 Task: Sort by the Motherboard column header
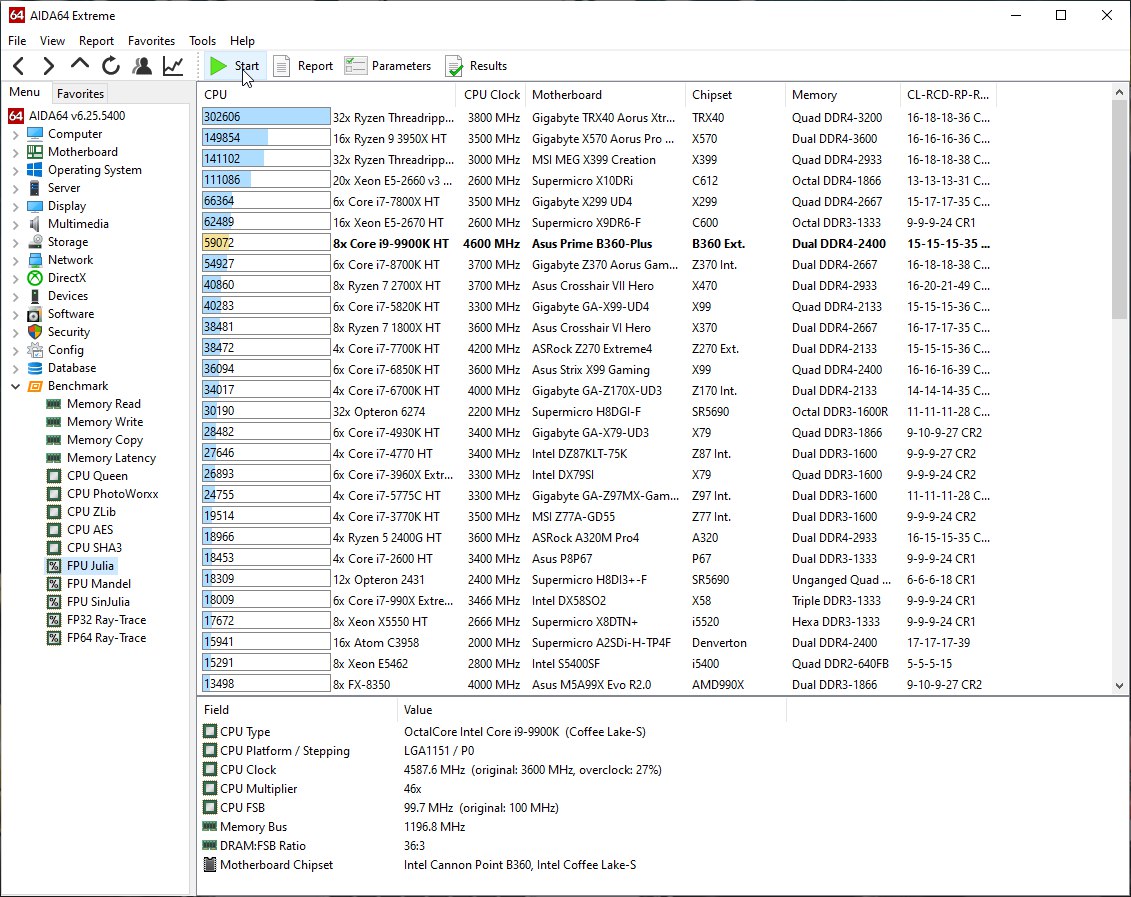(604, 94)
